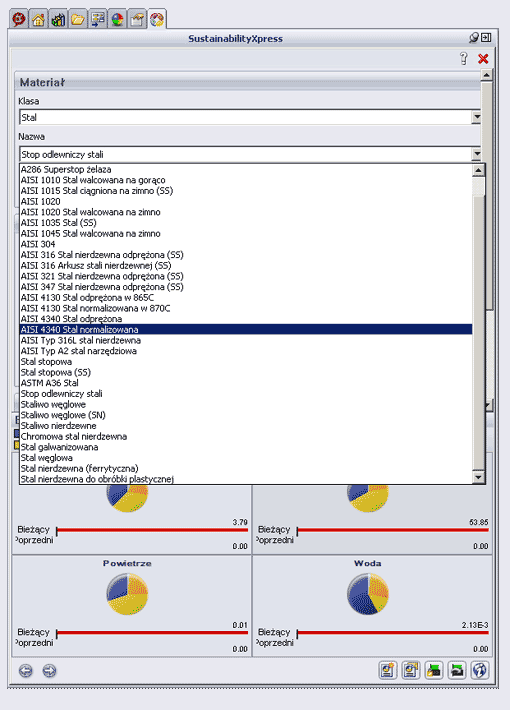Select the SustainabilityXpress tab icon
The height and width of the screenshot is (710, 510).
coord(157,19)
